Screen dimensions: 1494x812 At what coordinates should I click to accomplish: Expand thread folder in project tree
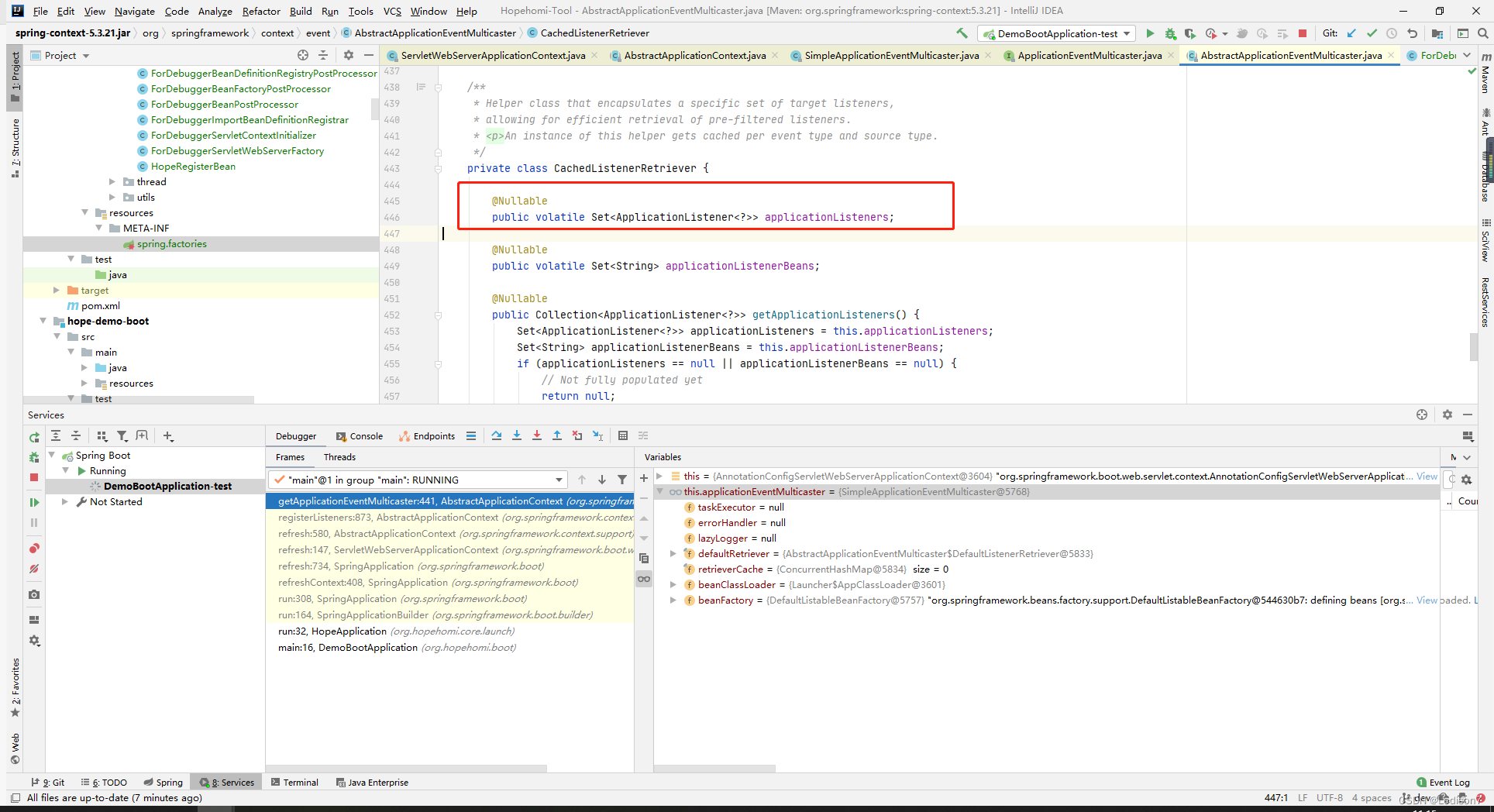click(112, 181)
